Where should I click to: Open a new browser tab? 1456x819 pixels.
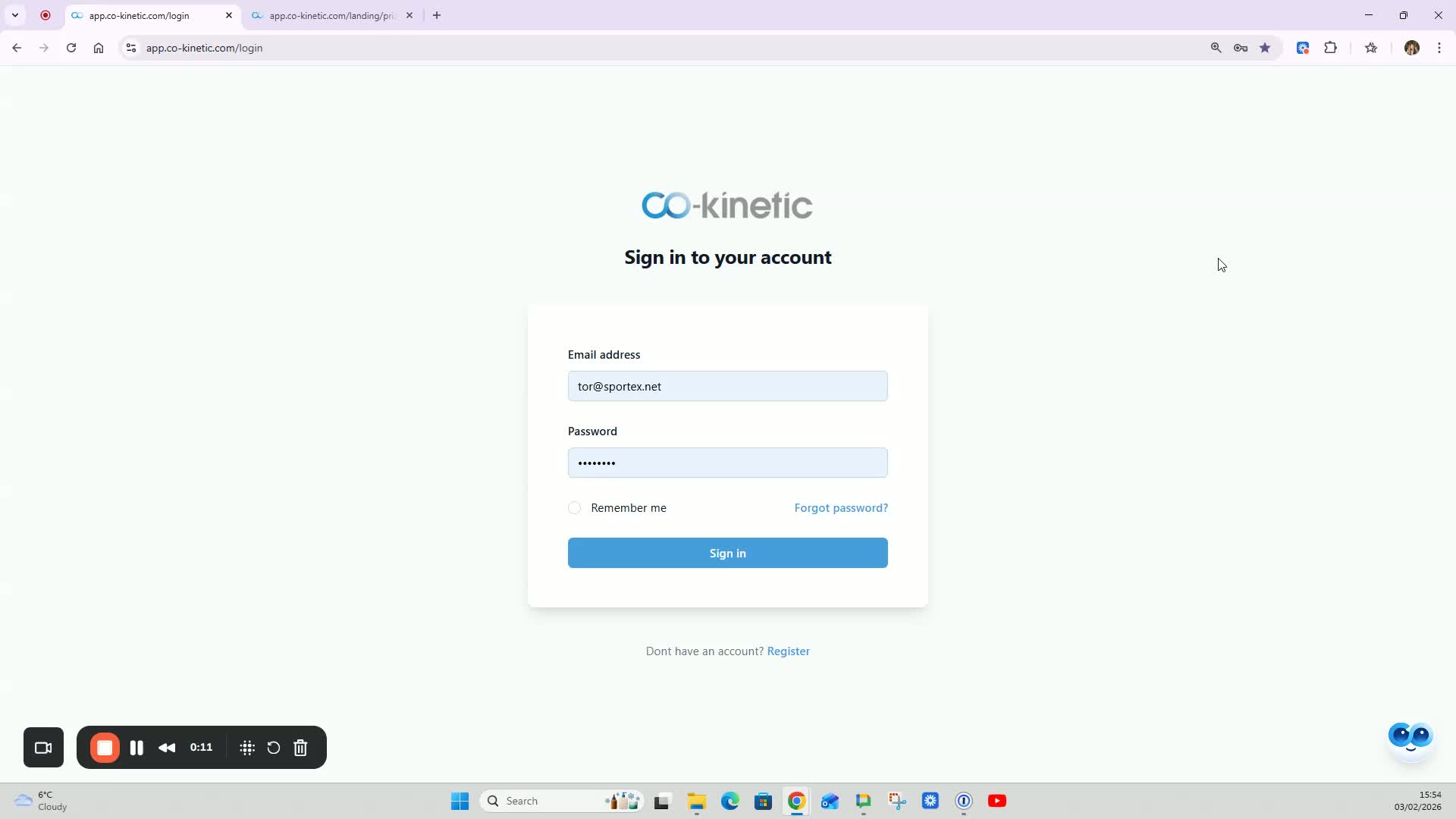pyautogui.click(x=437, y=15)
